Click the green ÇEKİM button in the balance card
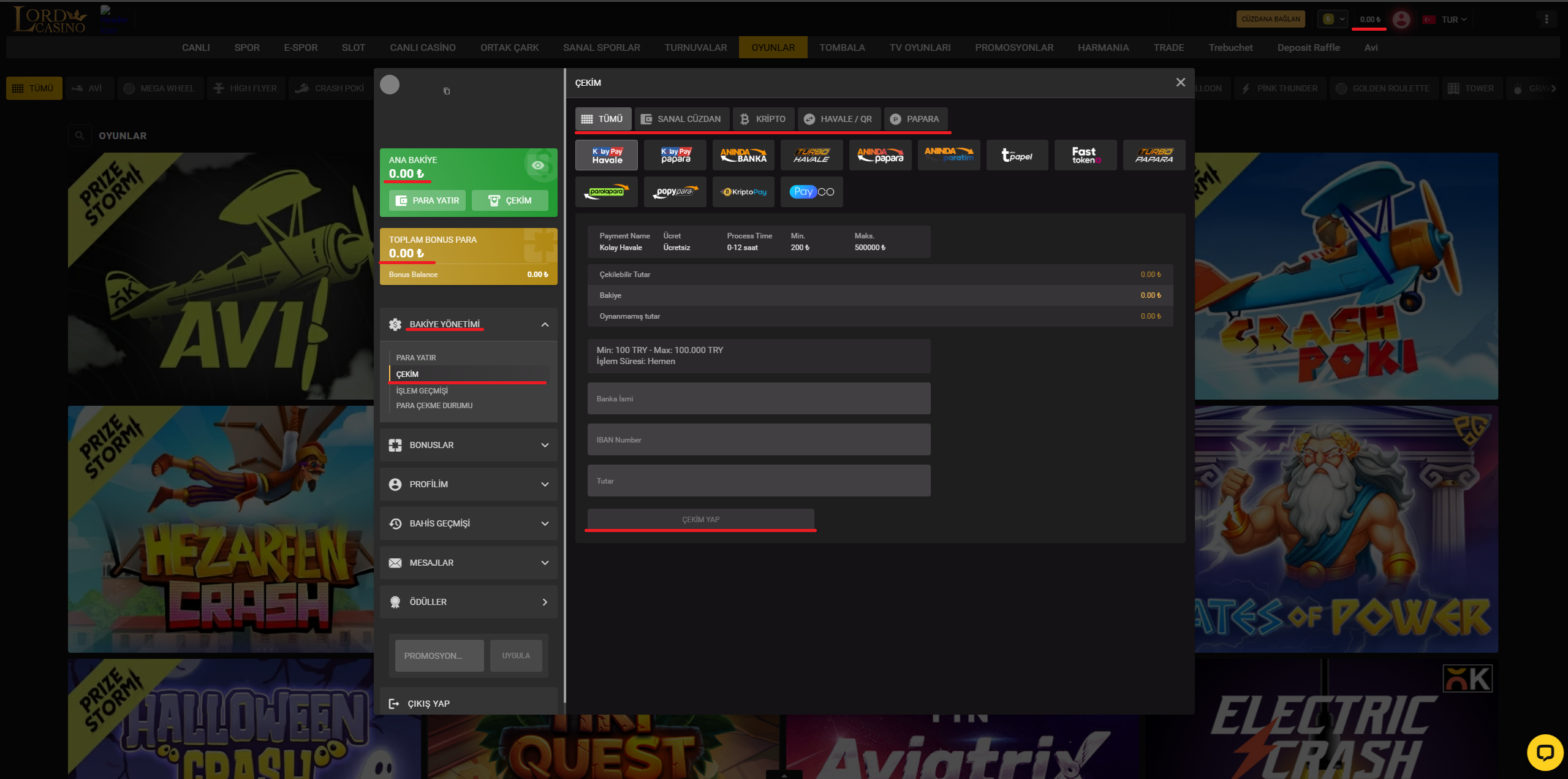 pyautogui.click(x=510, y=200)
